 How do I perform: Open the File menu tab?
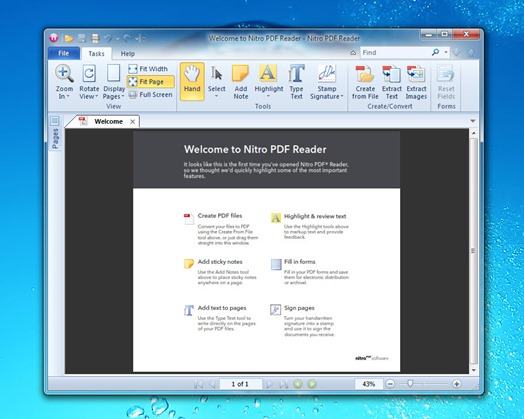click(x=63, y=53)
